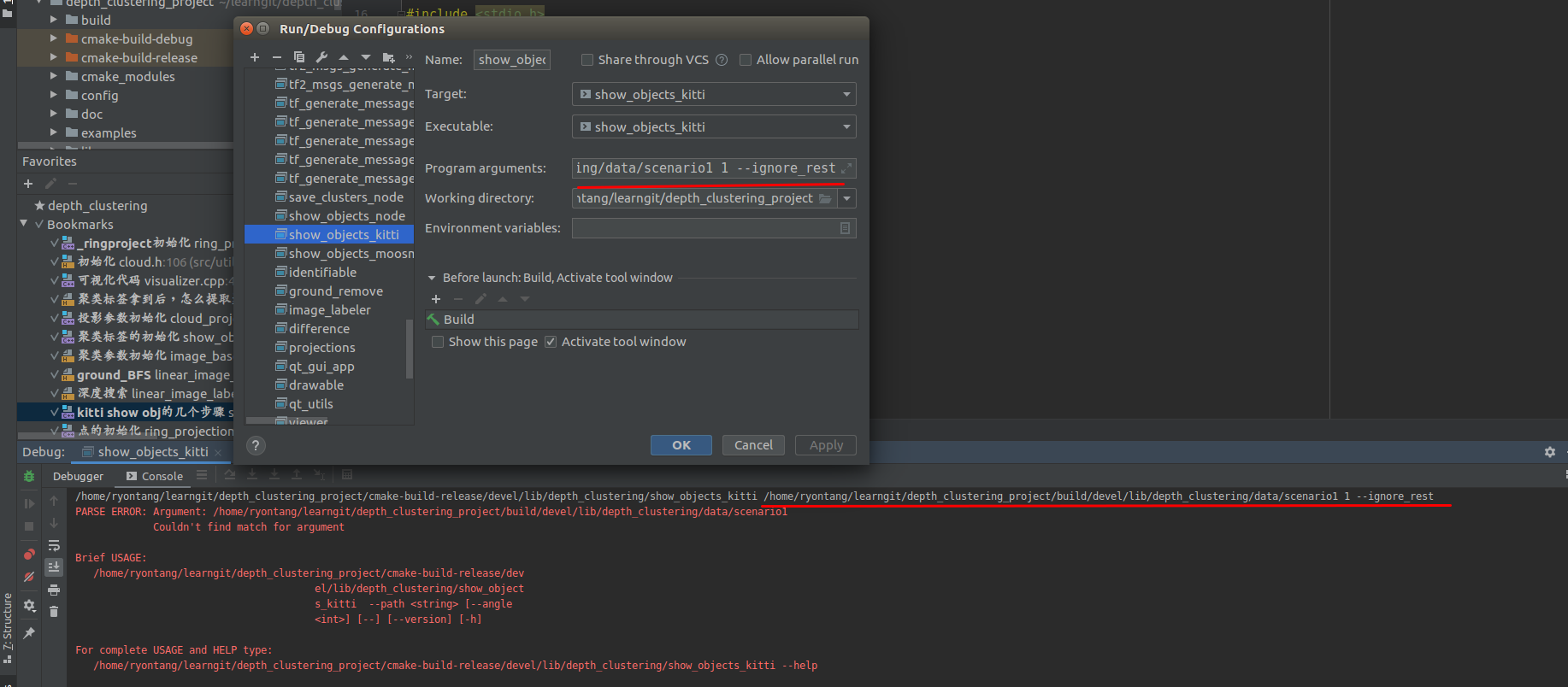This screenshot has width=1568, height=687.
Task: Click the Name input field
Action: 512,60
